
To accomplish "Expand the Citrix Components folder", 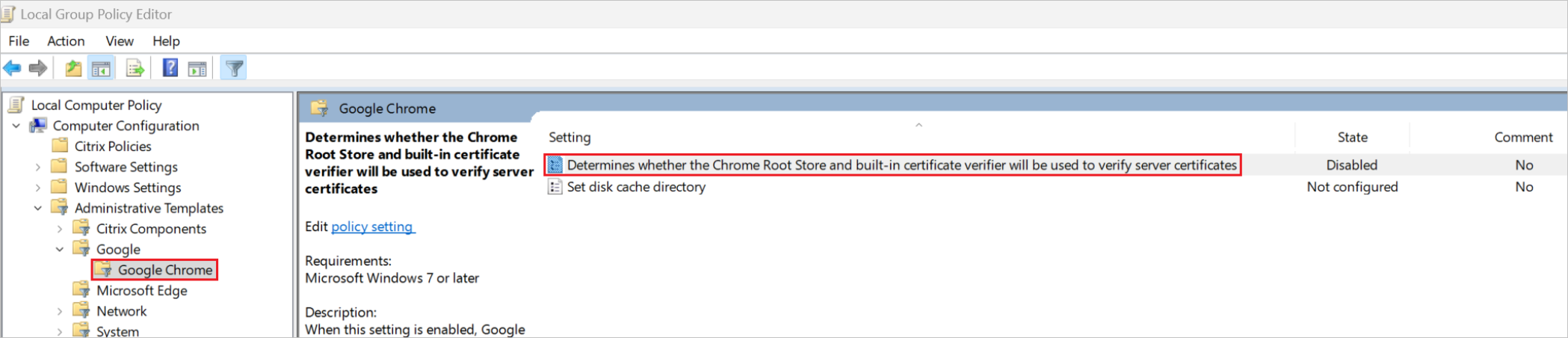I will point(60,229).
